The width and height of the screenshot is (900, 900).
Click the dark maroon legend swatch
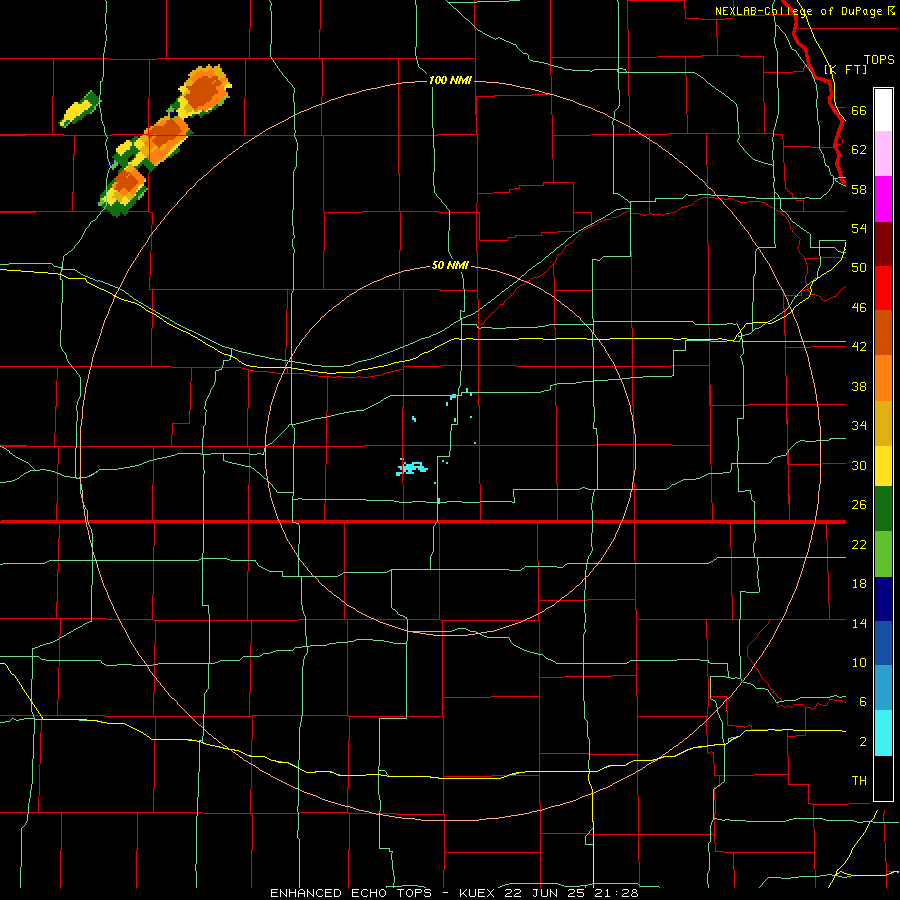pyautogui.click(x=883, y=243)
